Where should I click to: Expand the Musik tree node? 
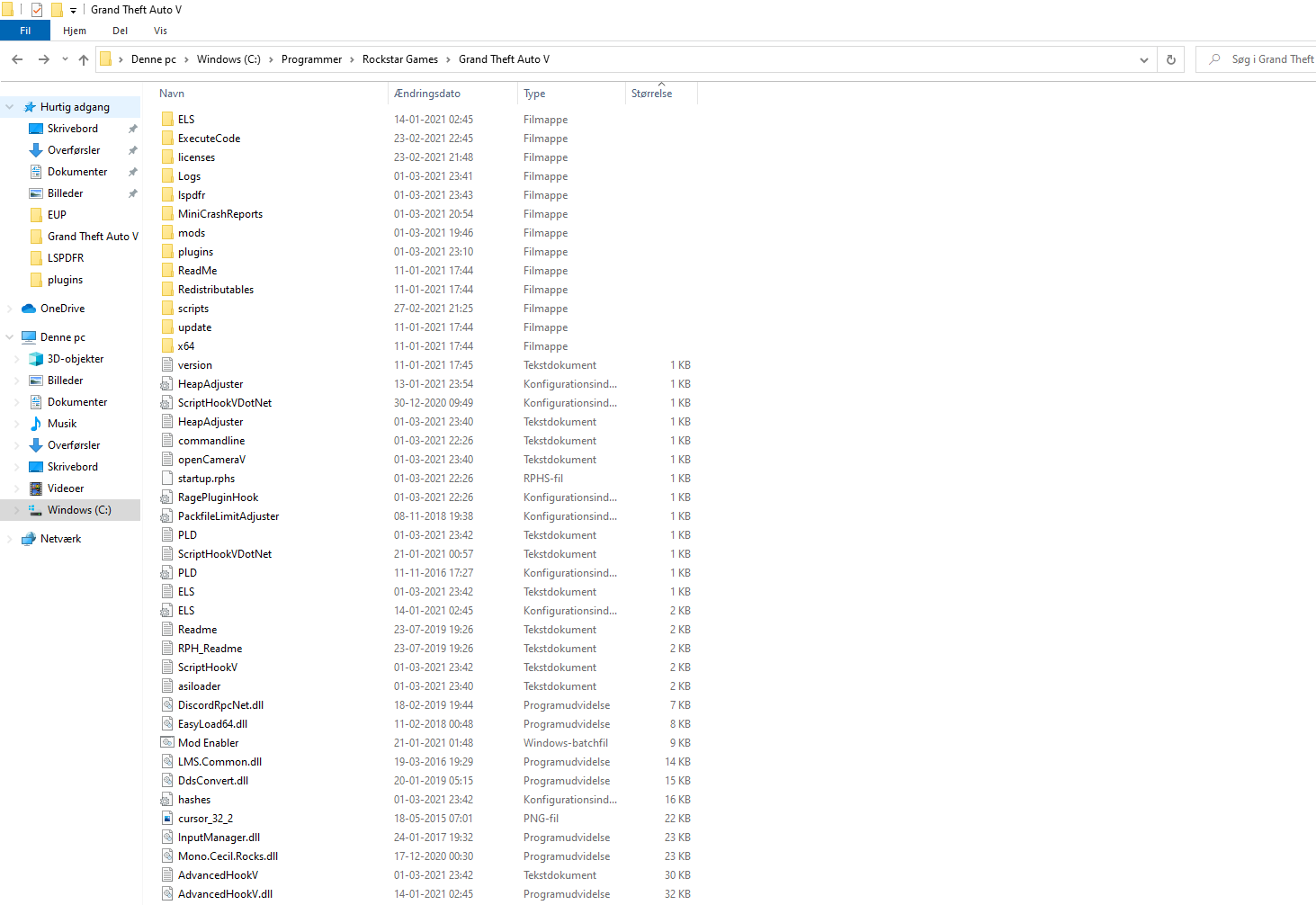click(x=17, y=424)
